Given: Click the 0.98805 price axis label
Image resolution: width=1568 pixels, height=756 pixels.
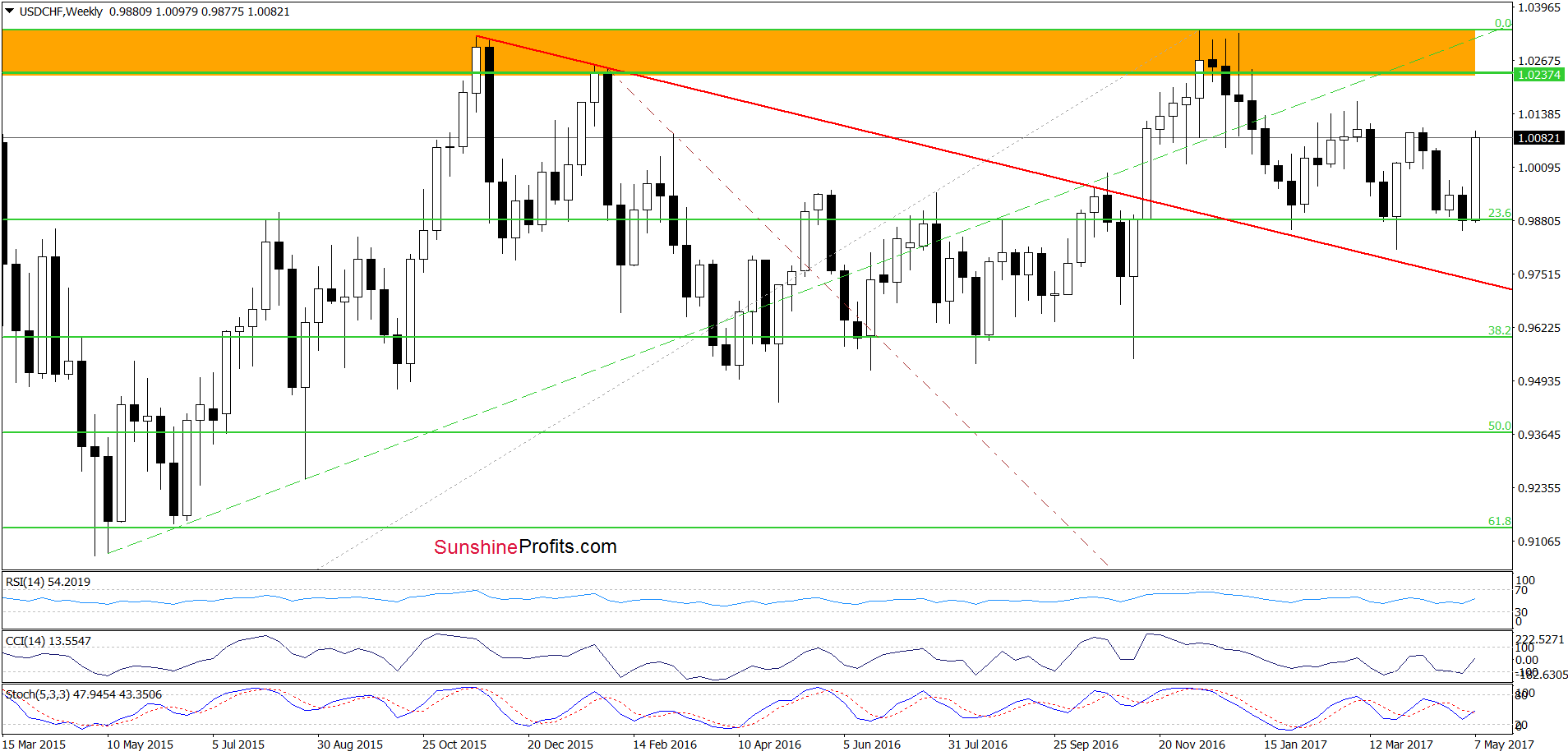Looking at the screenshot, I should coord(1538,221).
